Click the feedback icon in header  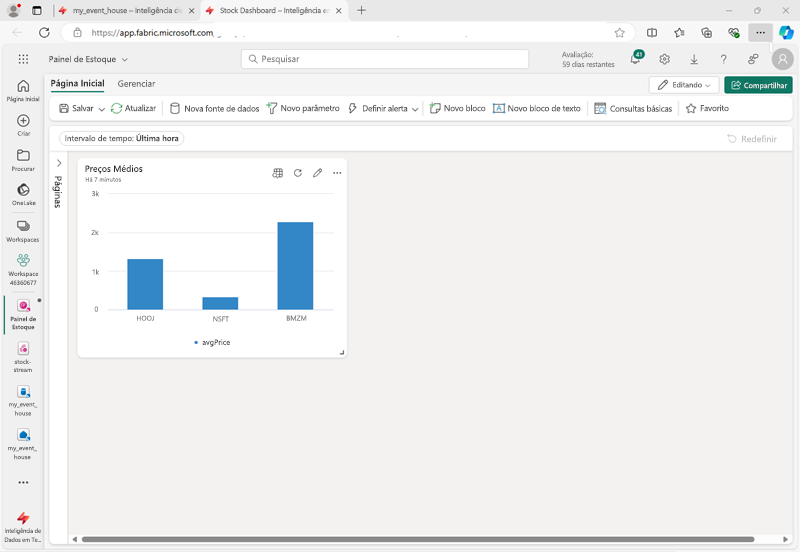[x=753, y=59]
